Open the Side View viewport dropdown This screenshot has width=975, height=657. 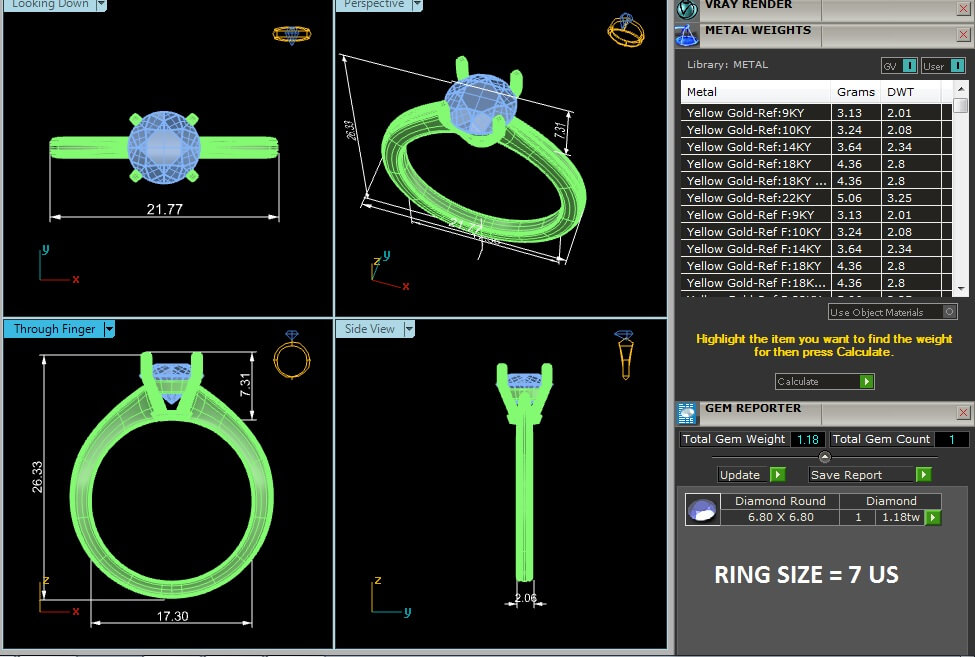click(x=408, y=329)
